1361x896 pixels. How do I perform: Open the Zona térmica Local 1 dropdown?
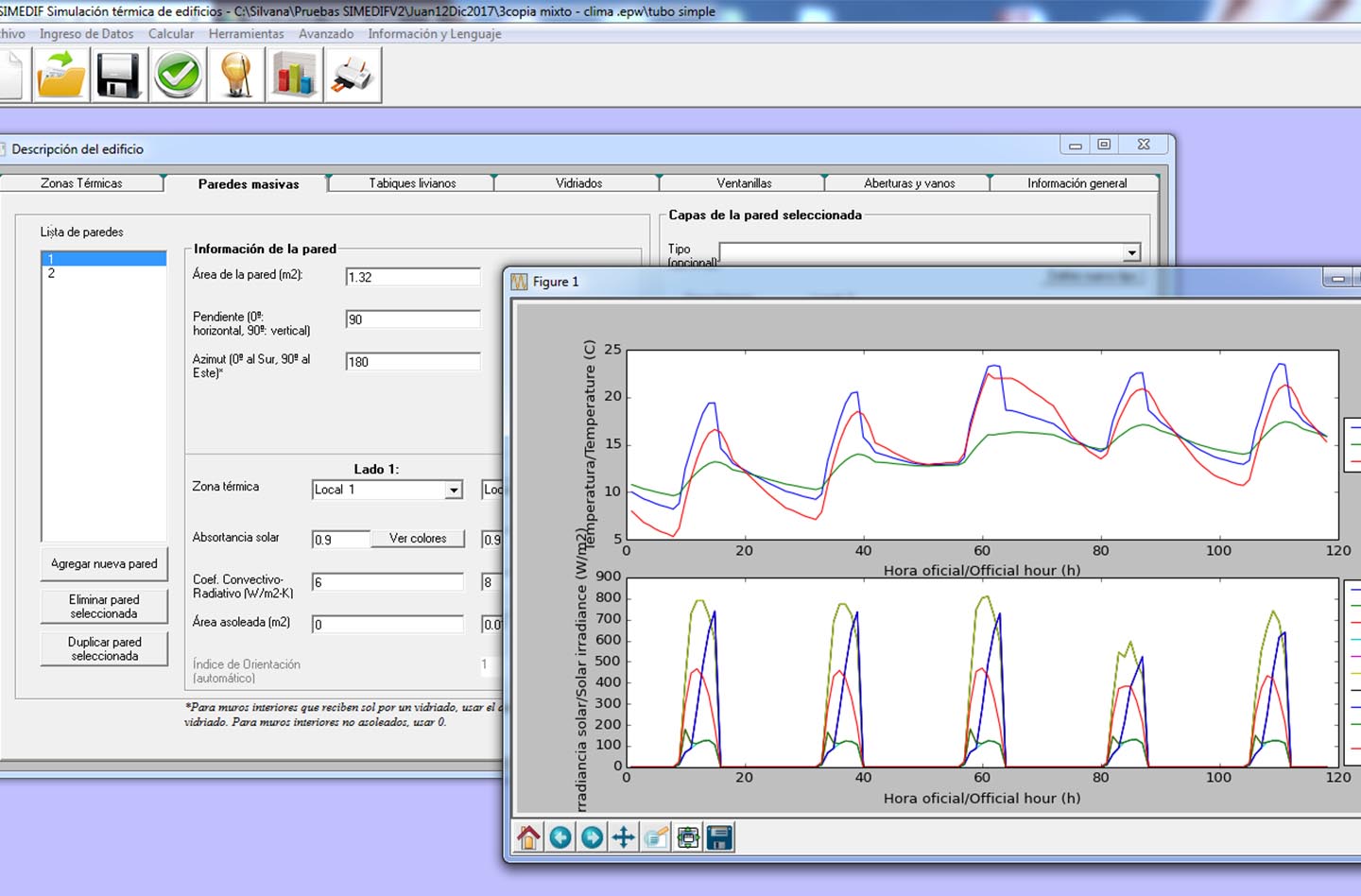click(454, 490)
